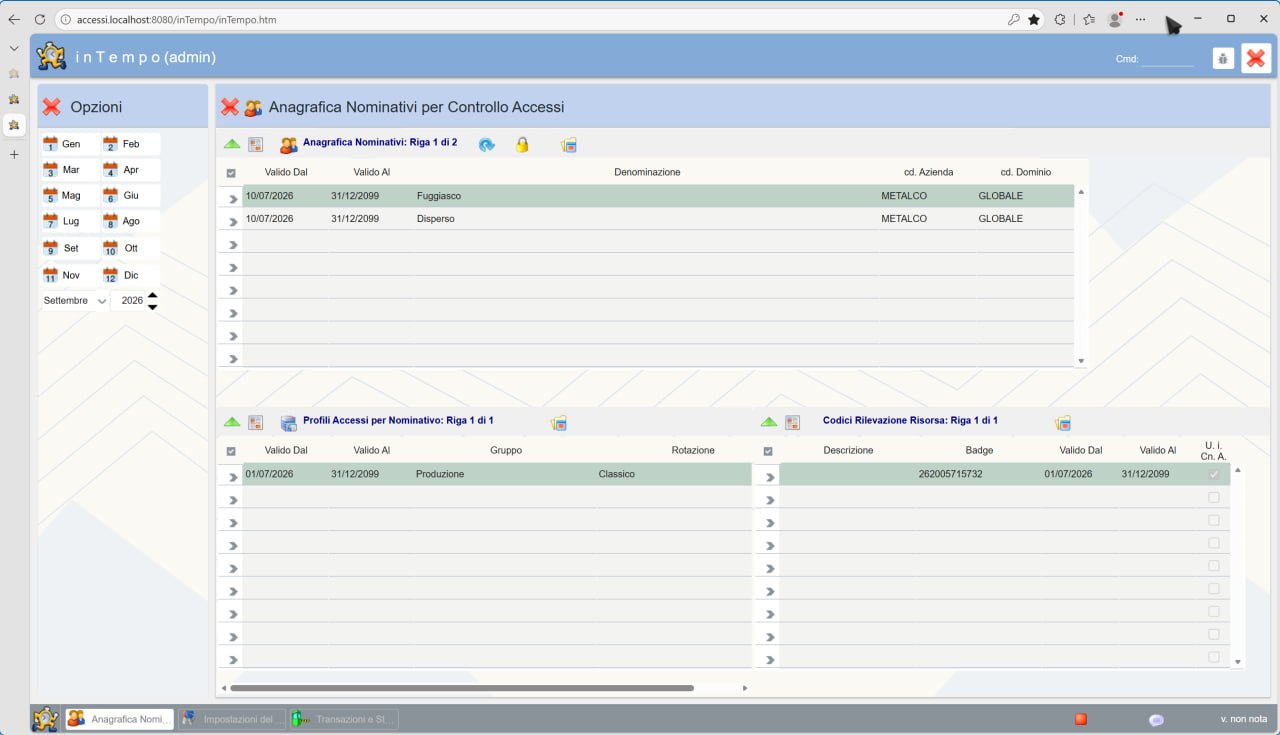Toggle select-all checkbox in Anagrafica Nominativi table
Viewport: 1280px width, 735px height.
[x=231, y=173]
